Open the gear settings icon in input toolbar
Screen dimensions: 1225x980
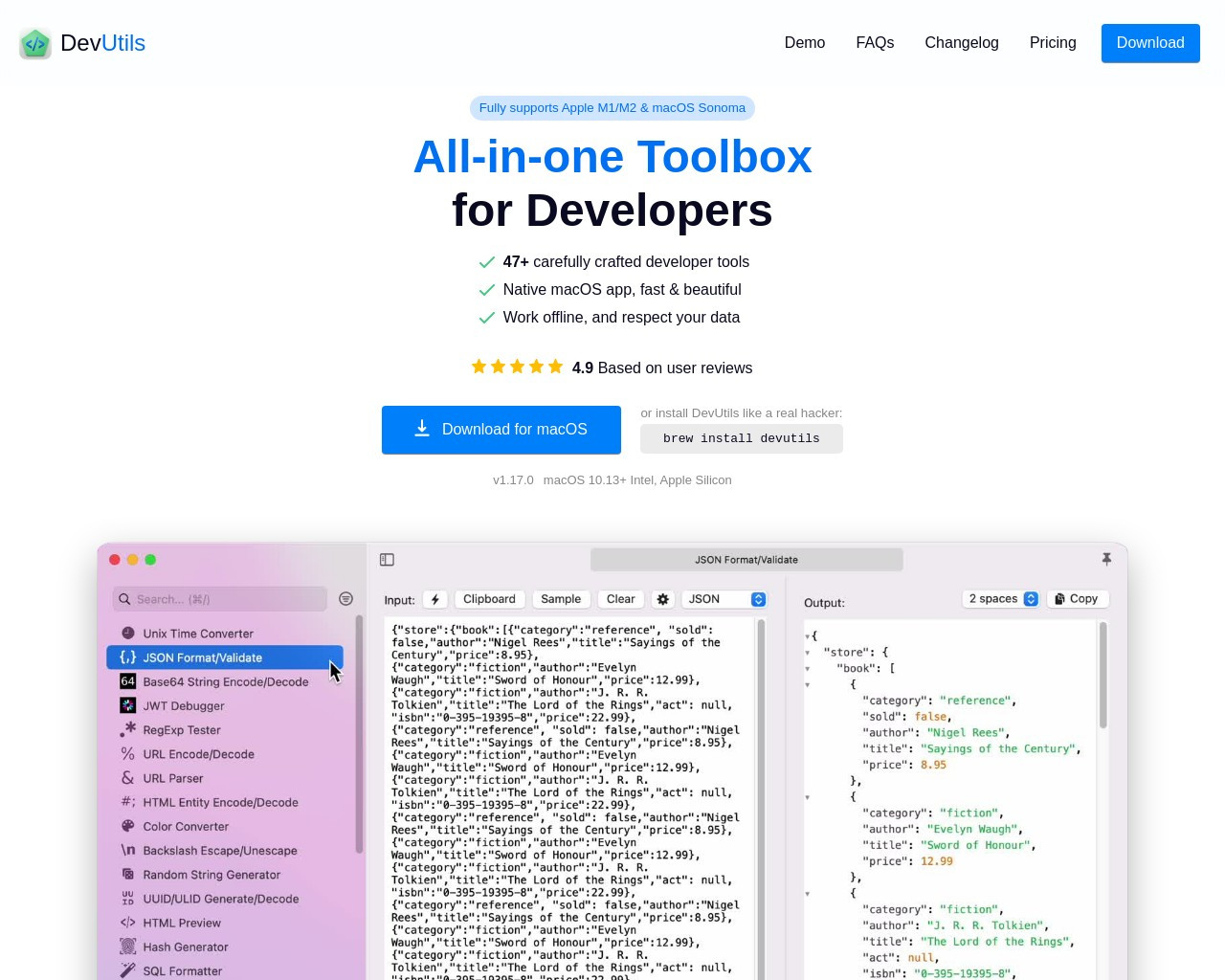click(663, 599)
